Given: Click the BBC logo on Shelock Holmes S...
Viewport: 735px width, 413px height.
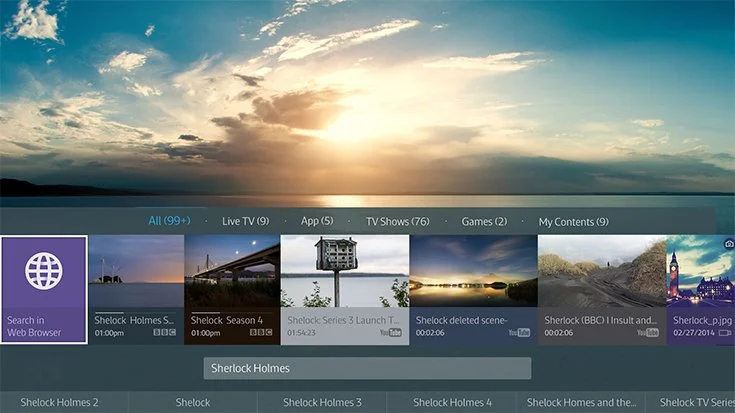Looking at the screenshot, I should point(165,332).
